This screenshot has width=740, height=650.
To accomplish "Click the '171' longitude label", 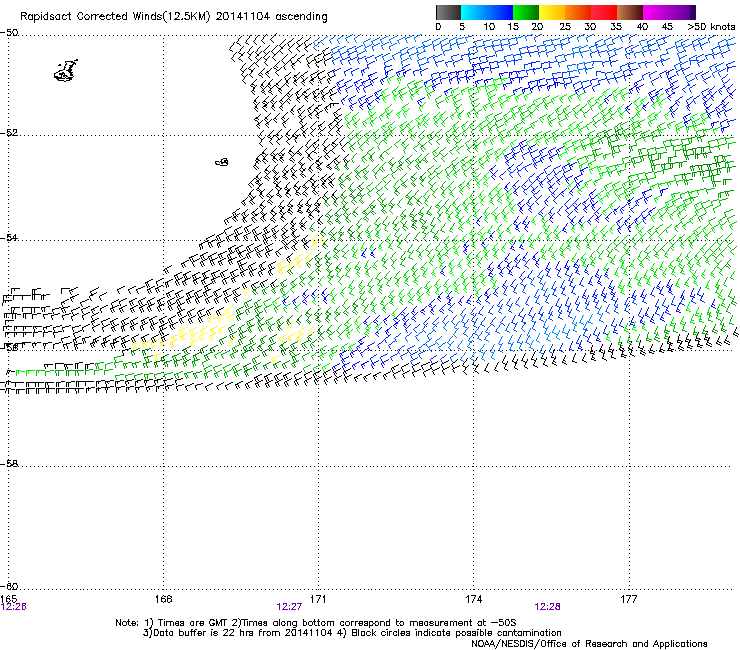I will pos(318,599).
